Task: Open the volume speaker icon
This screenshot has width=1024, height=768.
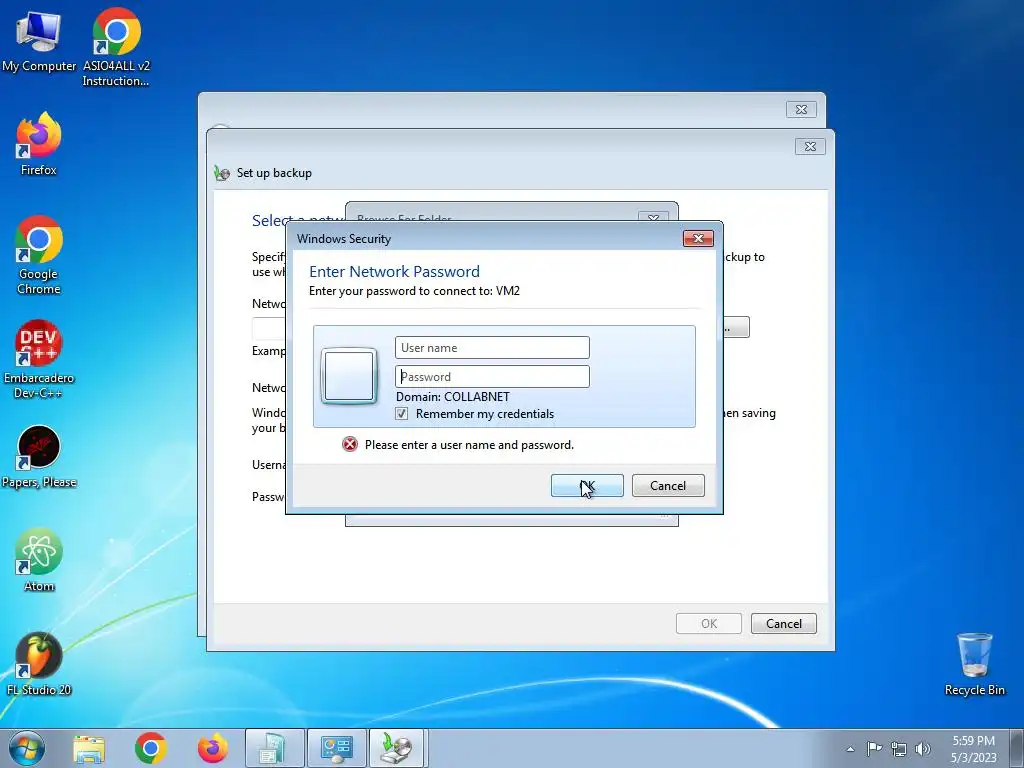Action: pyautogui.click(x=923, y=750)
